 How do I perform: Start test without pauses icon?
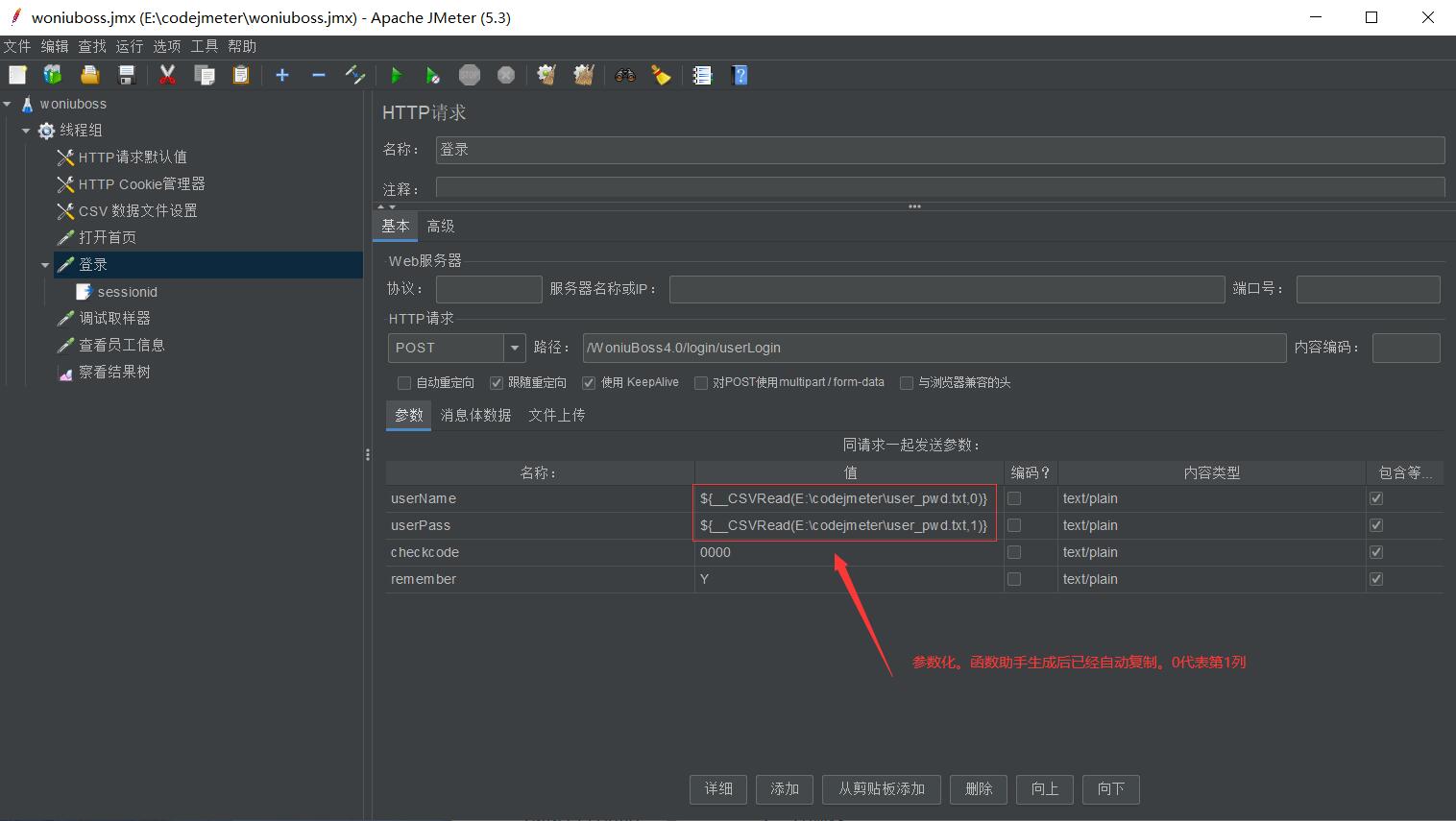pyautogui.click(x=432, y=75)
